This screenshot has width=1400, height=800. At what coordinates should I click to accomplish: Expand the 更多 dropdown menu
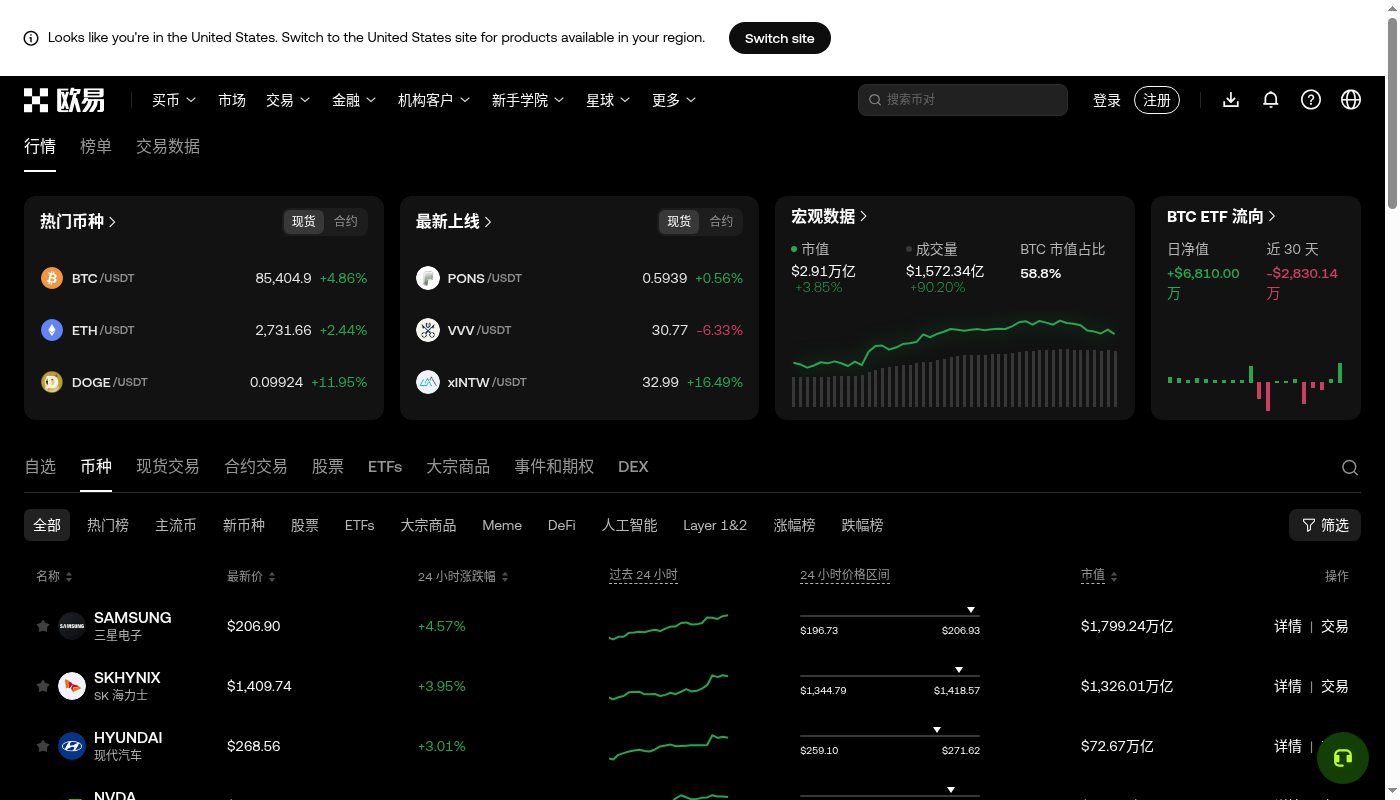click(674, 100)
